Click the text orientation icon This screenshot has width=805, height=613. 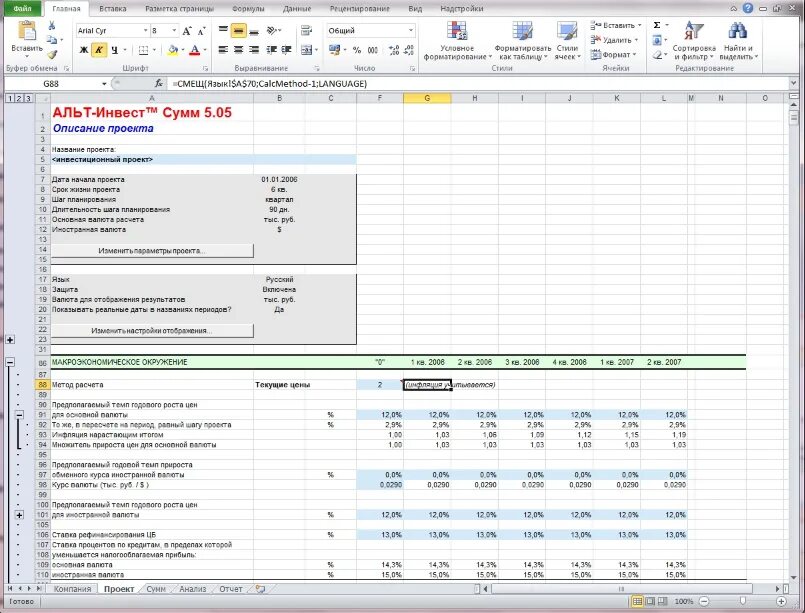[x=273, y=30]
